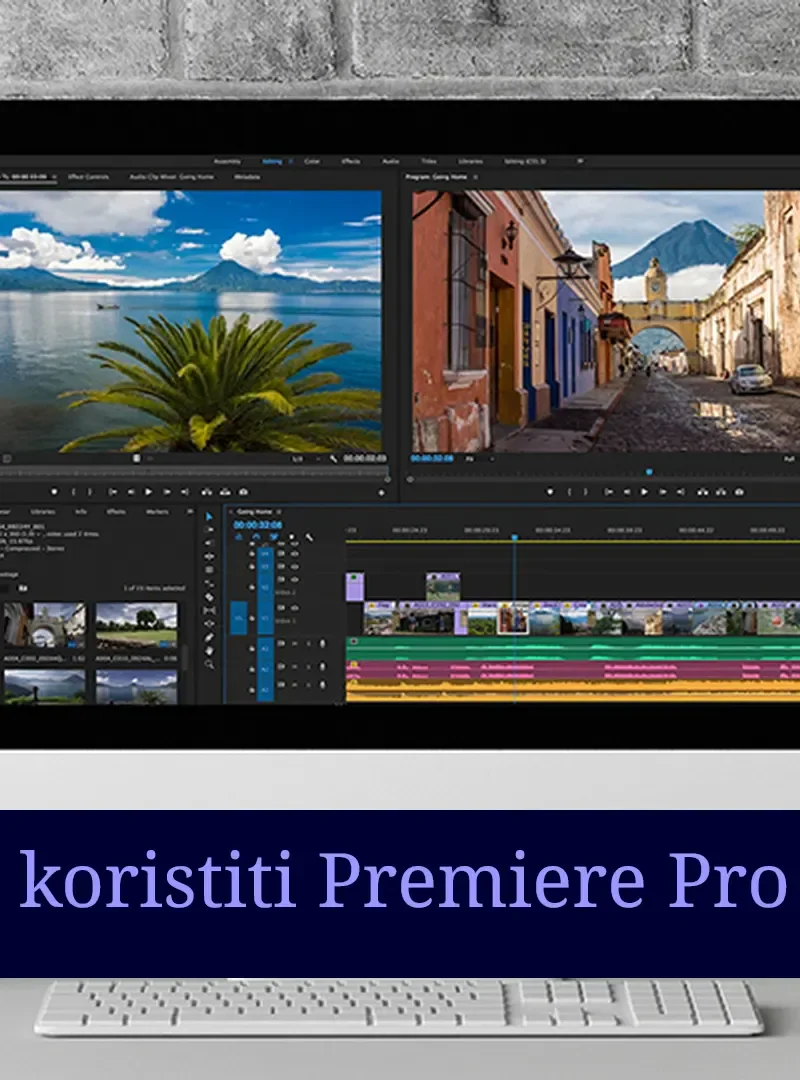The height and width of the screenshot is (1080, 800).
Task: Select the Rolling Edit tool
Action: pyautogui.click(x=209, y=570)
